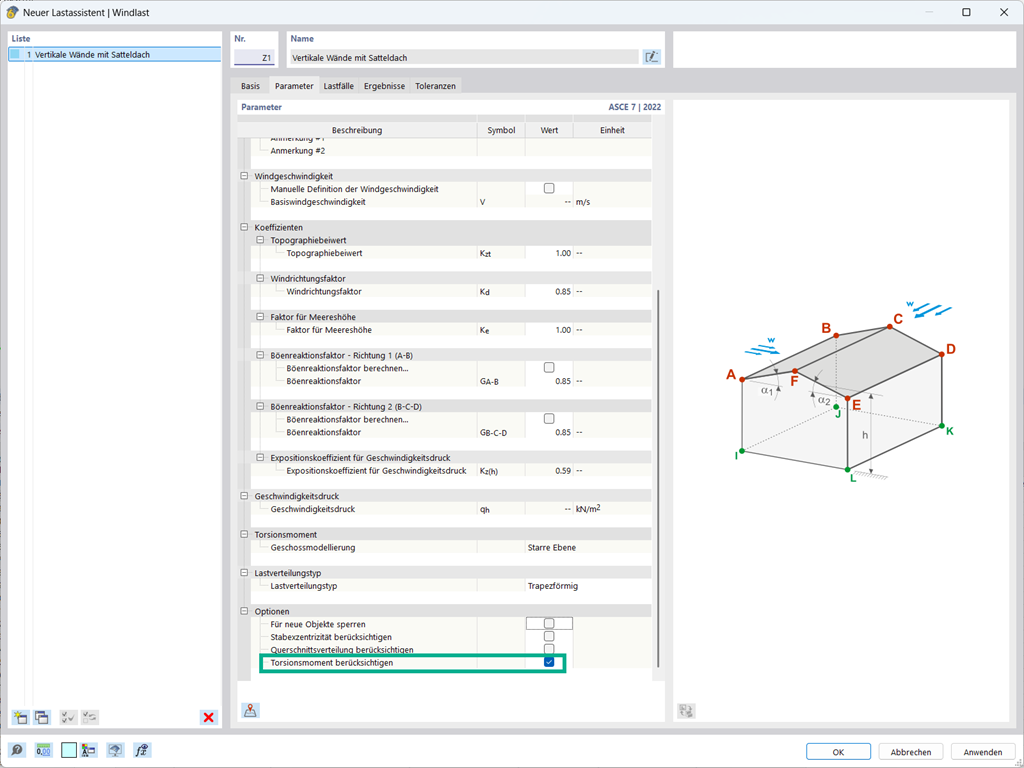Collapse the Optionen group
The image size is (1024, 768).
click(244, 611)
